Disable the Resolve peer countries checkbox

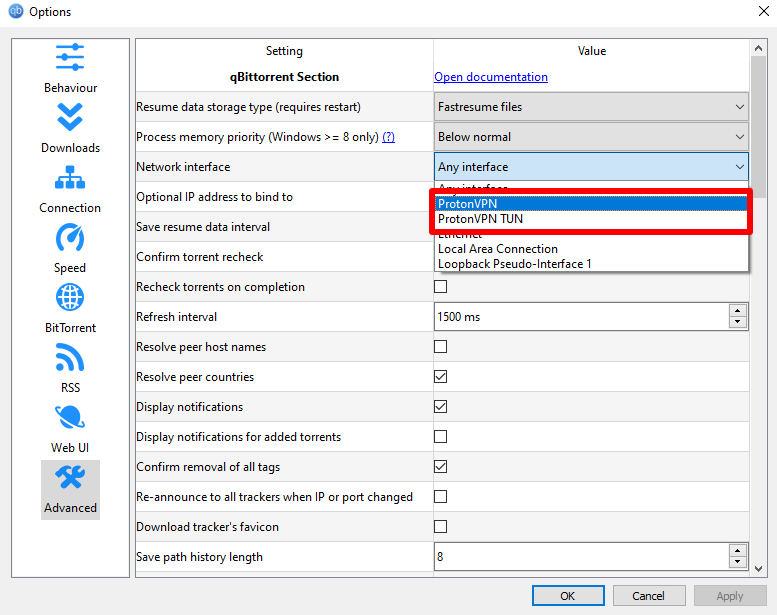click(441, 377)
